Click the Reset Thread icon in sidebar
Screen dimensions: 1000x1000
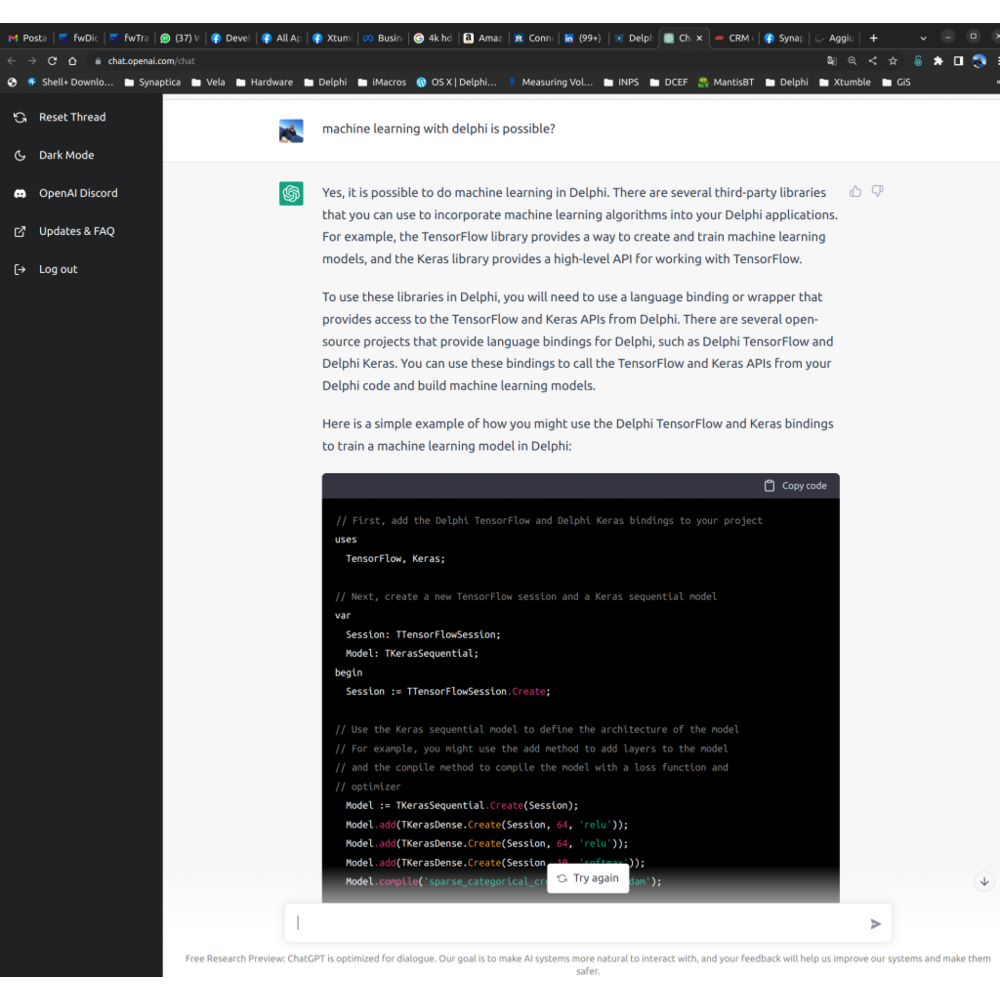(20, 117)
